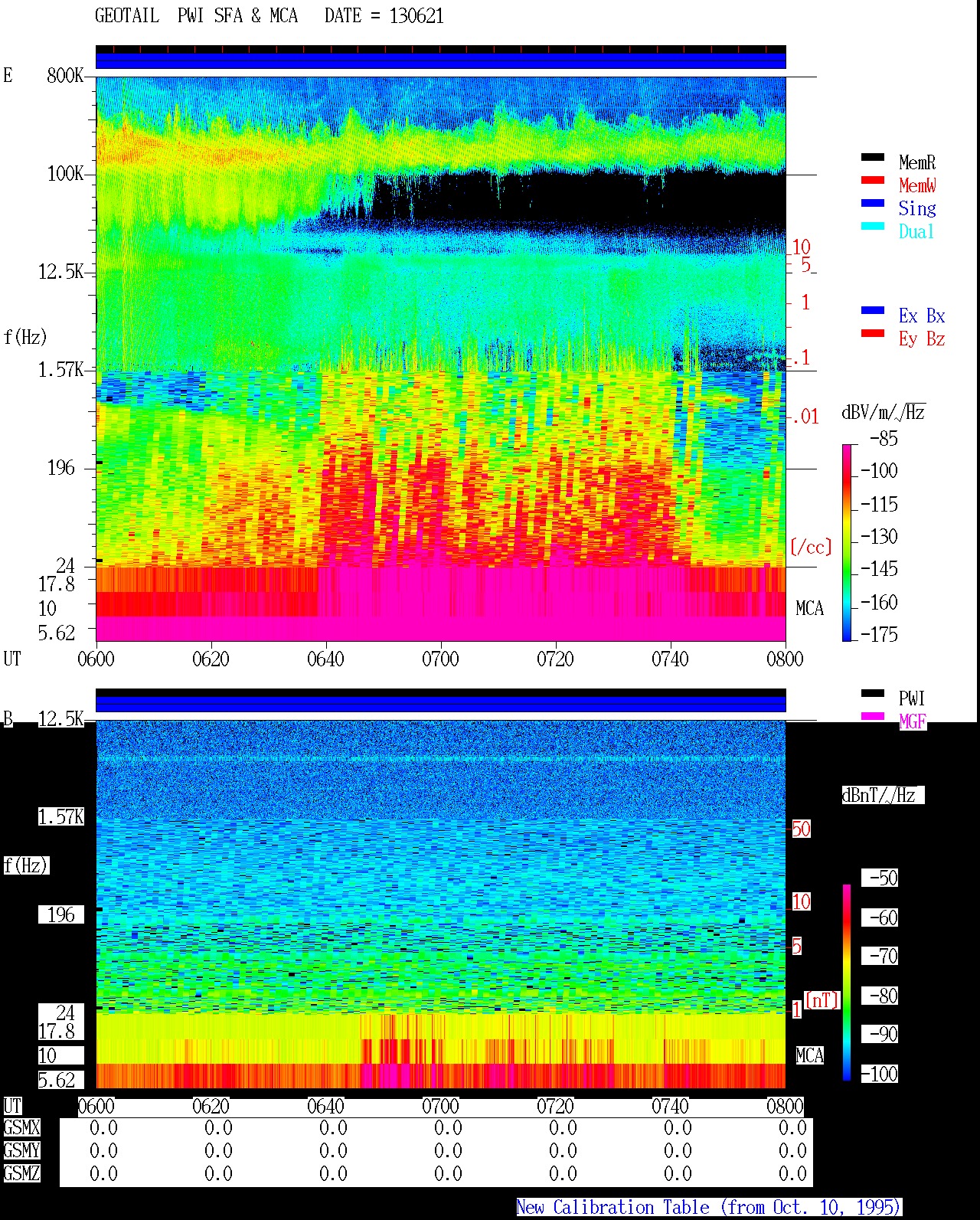
Task: Click the dBV/m electric field color scale bar
Action: coord(847,542)
